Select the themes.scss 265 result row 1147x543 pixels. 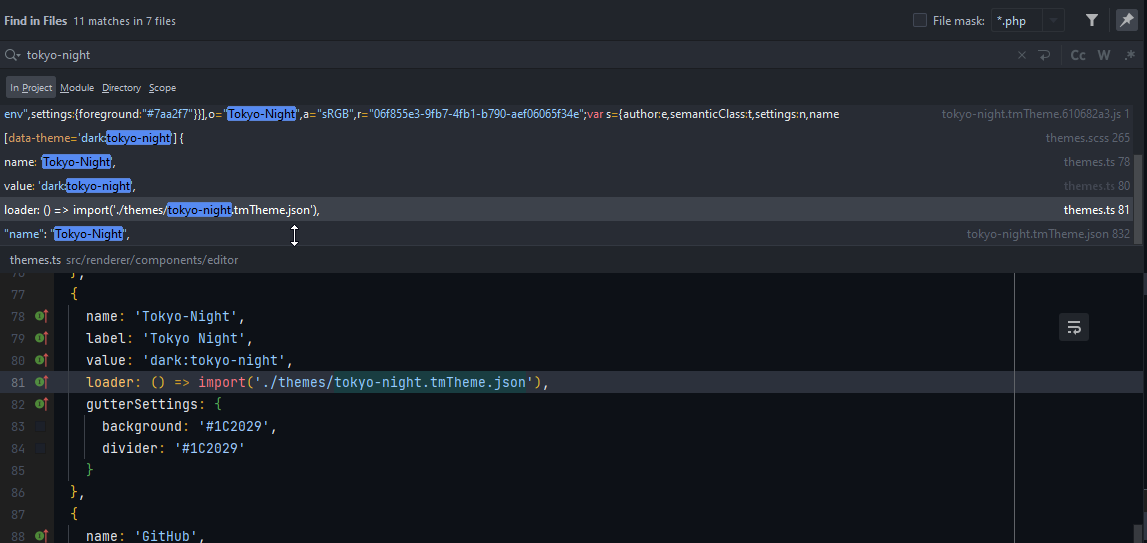pyautogui.click(x=567, y=138)
